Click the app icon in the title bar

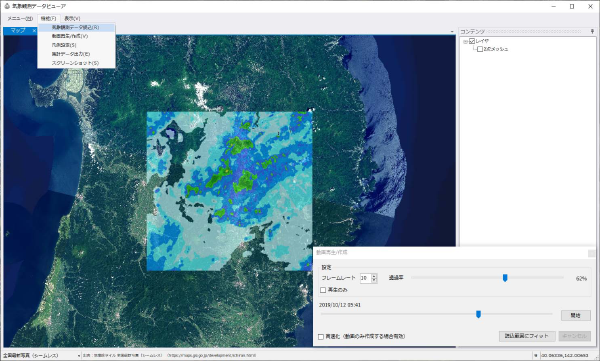[x=7, y=6]
